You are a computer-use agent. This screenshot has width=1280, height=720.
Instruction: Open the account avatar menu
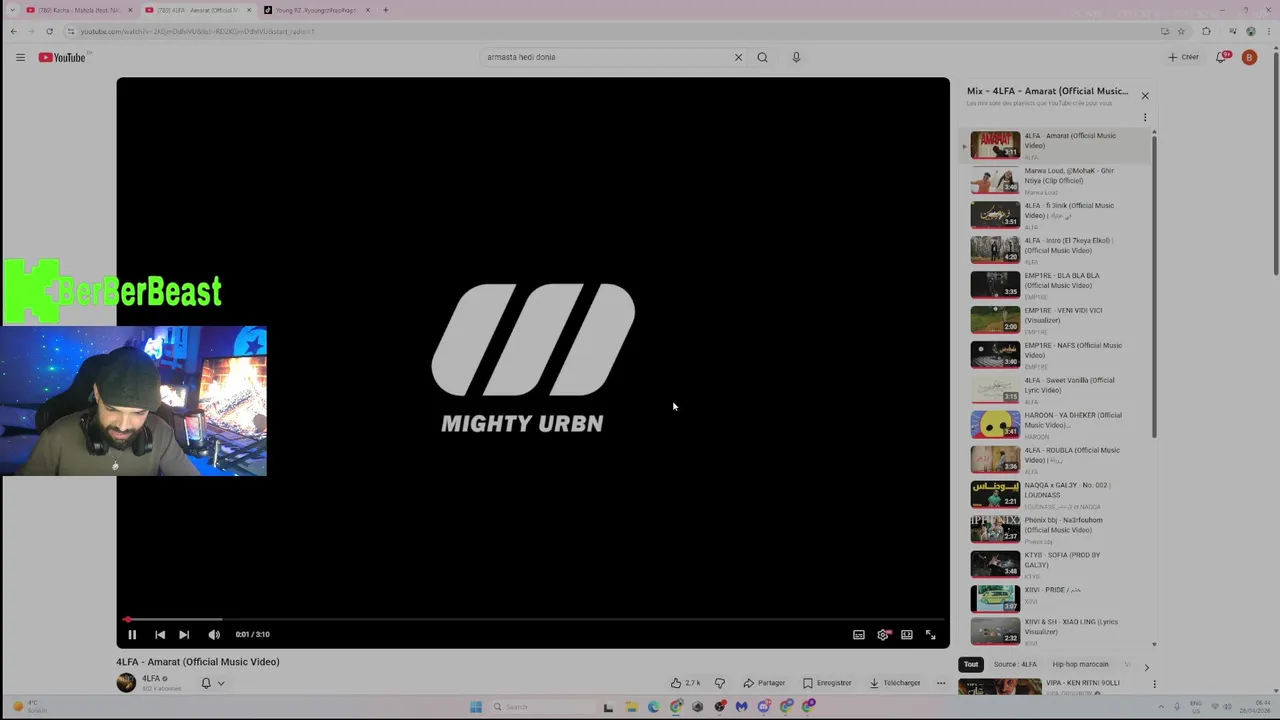tap(1249, 57)
